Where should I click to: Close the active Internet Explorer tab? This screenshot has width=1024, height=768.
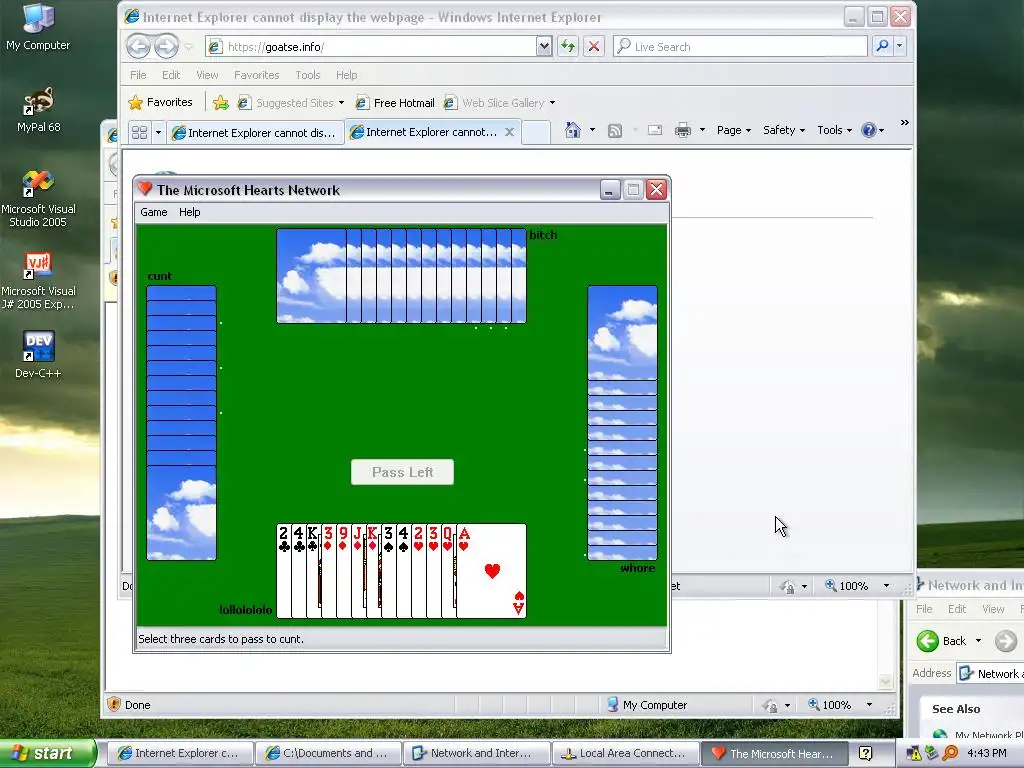pyautogui.click(x=509, y=132)
